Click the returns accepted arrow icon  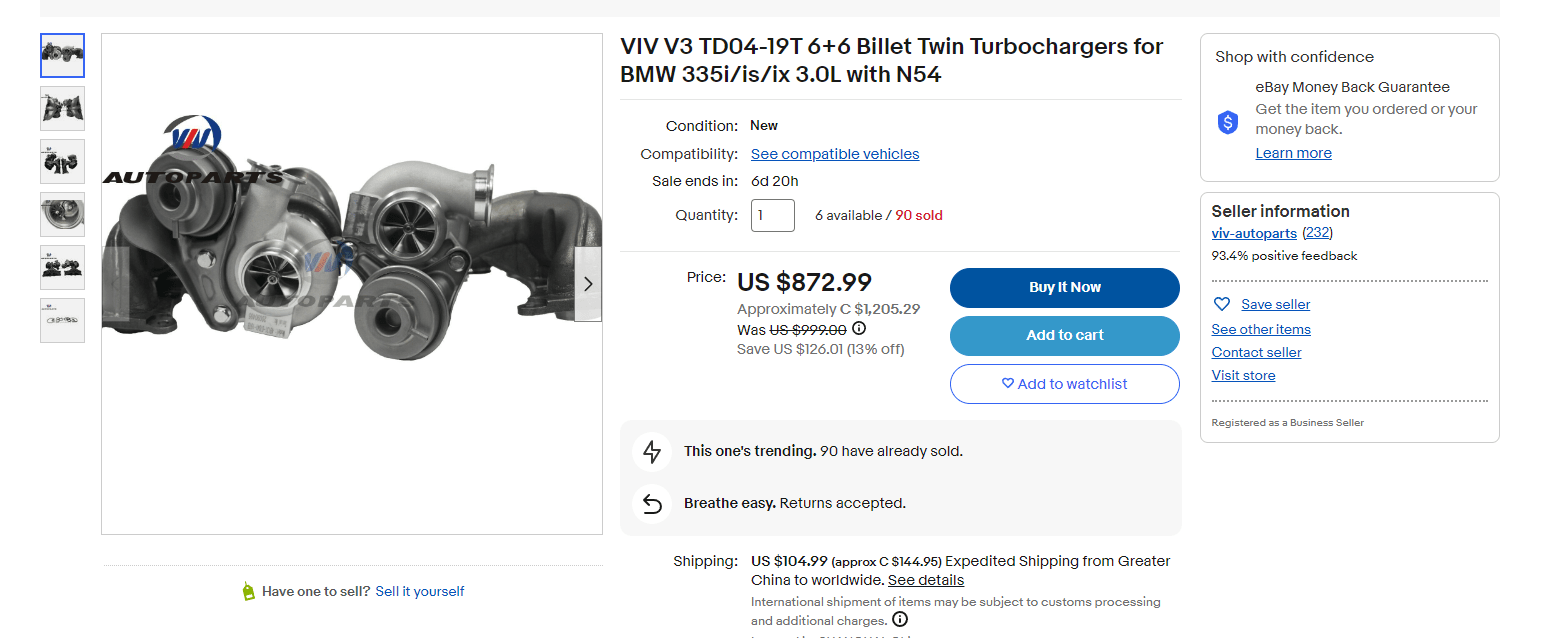(652, 503)
